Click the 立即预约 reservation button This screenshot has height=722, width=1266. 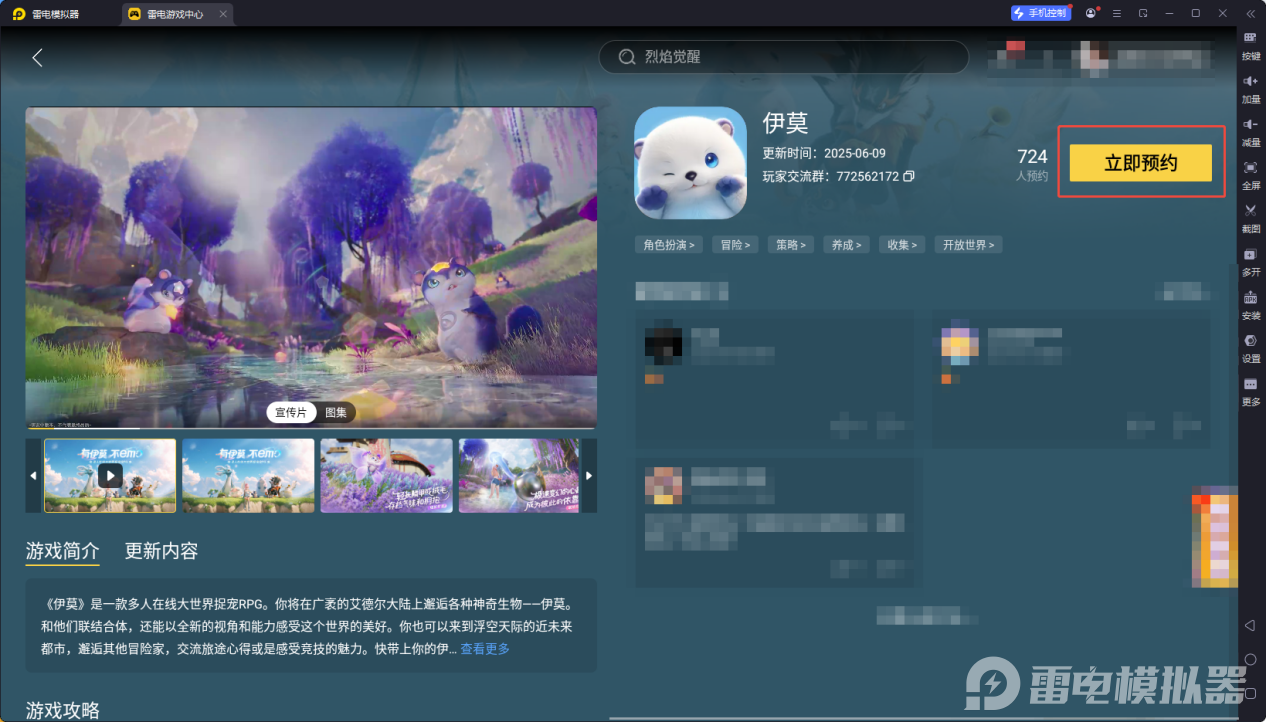[1140, 161]
